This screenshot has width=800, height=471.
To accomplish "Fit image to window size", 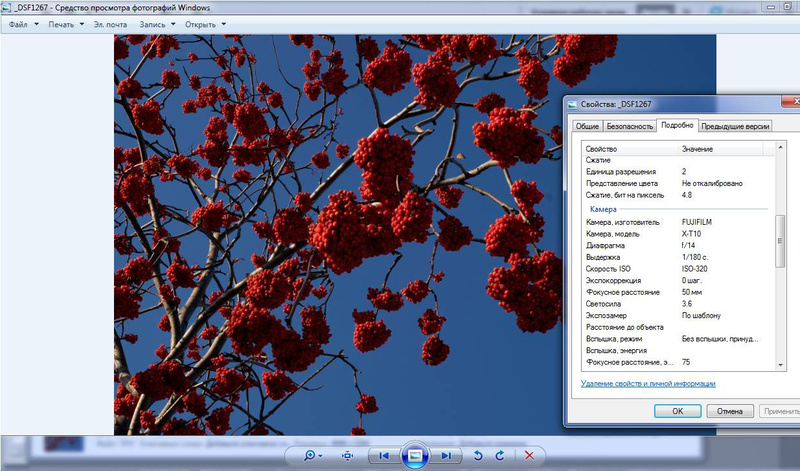I will [x=347, y=456].
